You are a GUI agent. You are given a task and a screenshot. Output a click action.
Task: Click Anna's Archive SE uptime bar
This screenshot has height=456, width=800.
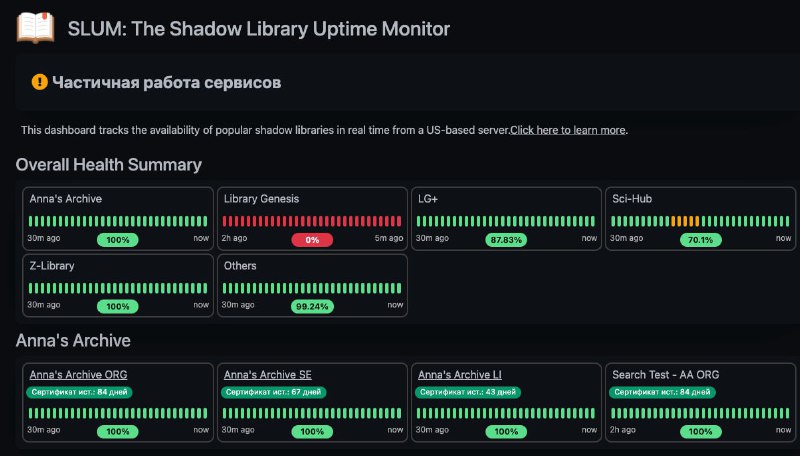(312, 413)
